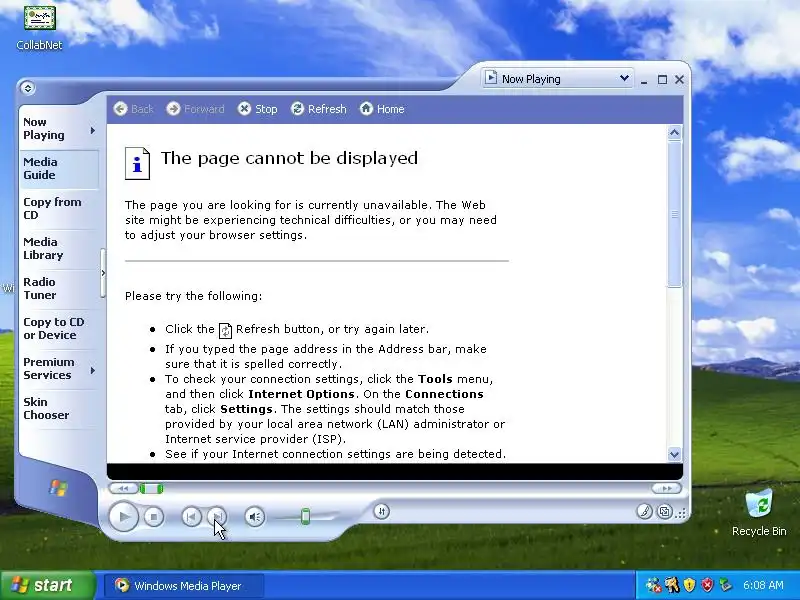This screenshot has width=800, height=600.
Task: Click the green seek bar thumb
Action: pyautogui.click(x=152, y=489)
